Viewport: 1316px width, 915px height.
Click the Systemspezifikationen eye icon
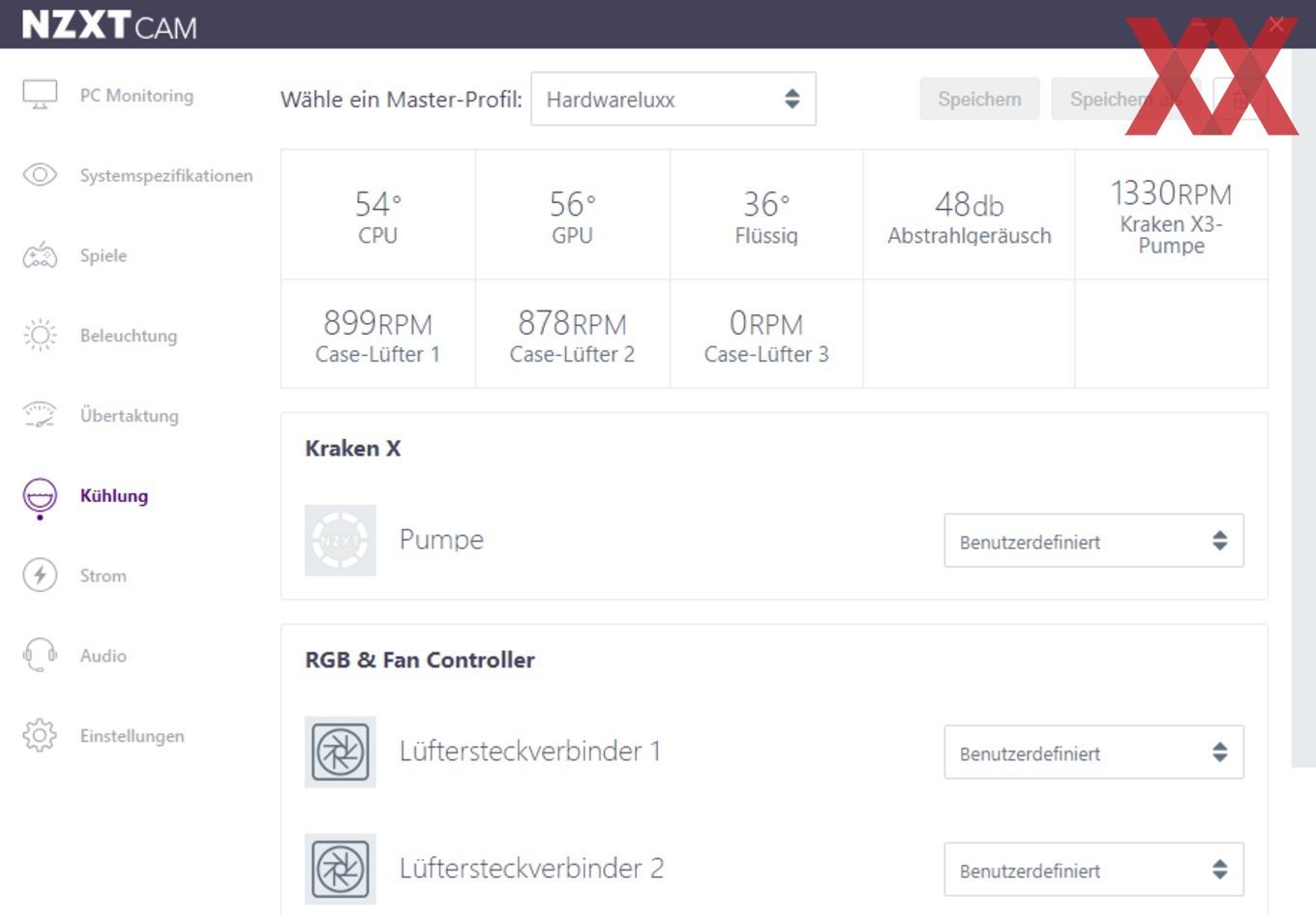(x=40, y=175)
